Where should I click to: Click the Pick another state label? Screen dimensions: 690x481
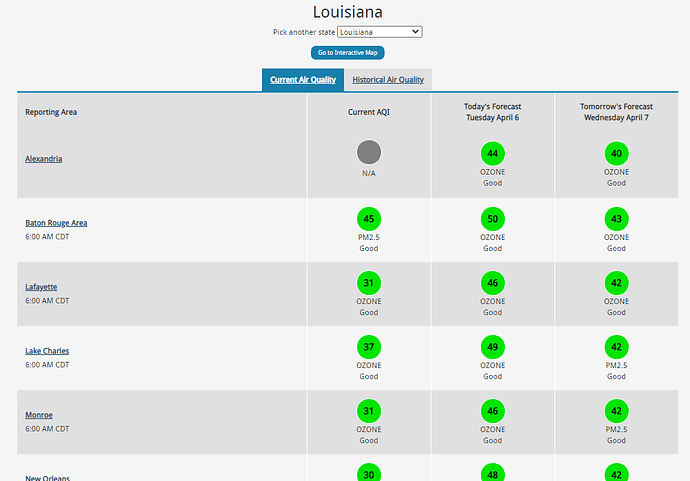[304, 32]
